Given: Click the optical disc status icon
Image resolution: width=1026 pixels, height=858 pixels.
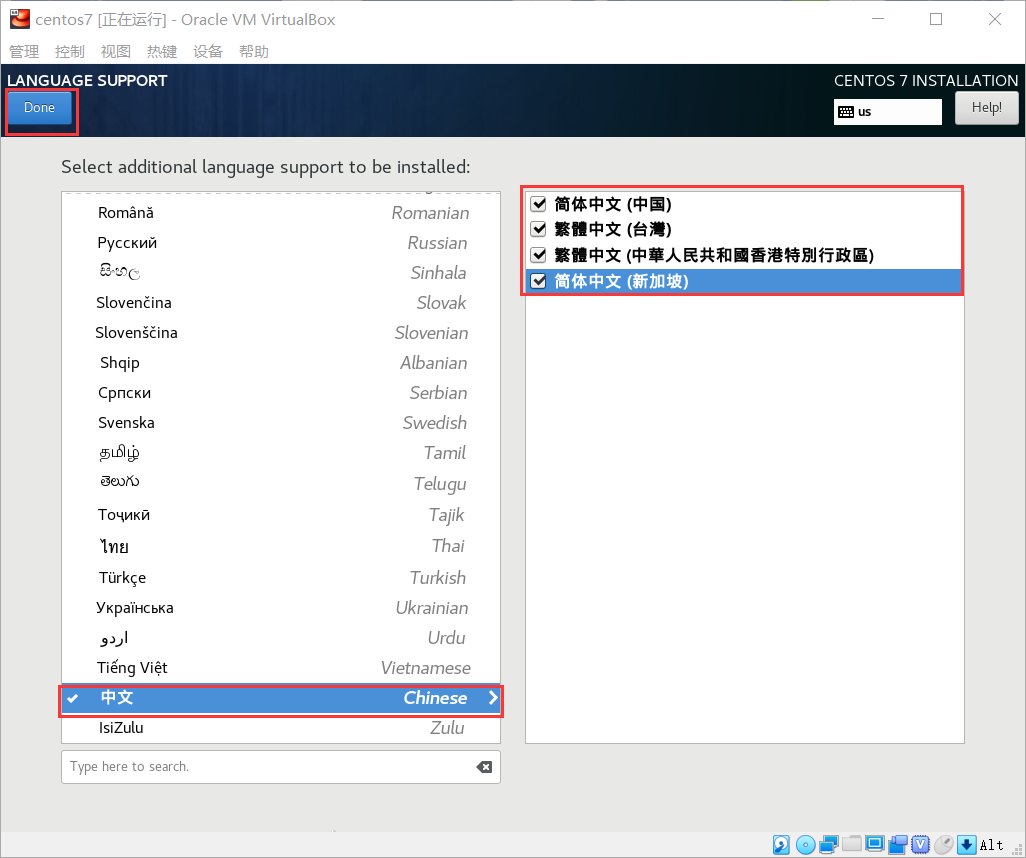Looking at the screenshot, I should coord(805,845).
